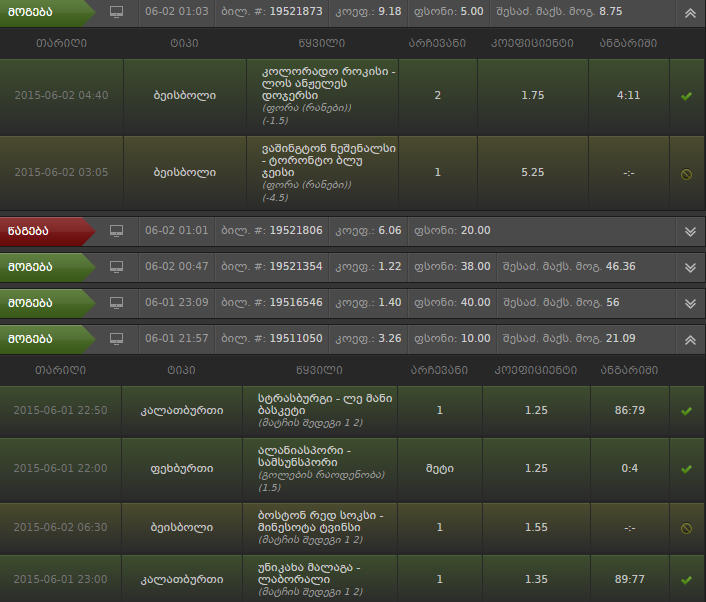This screenshot has height=602, width=706.
Task: Click date 2015-06-02 04:40
Action: point(61,95)
